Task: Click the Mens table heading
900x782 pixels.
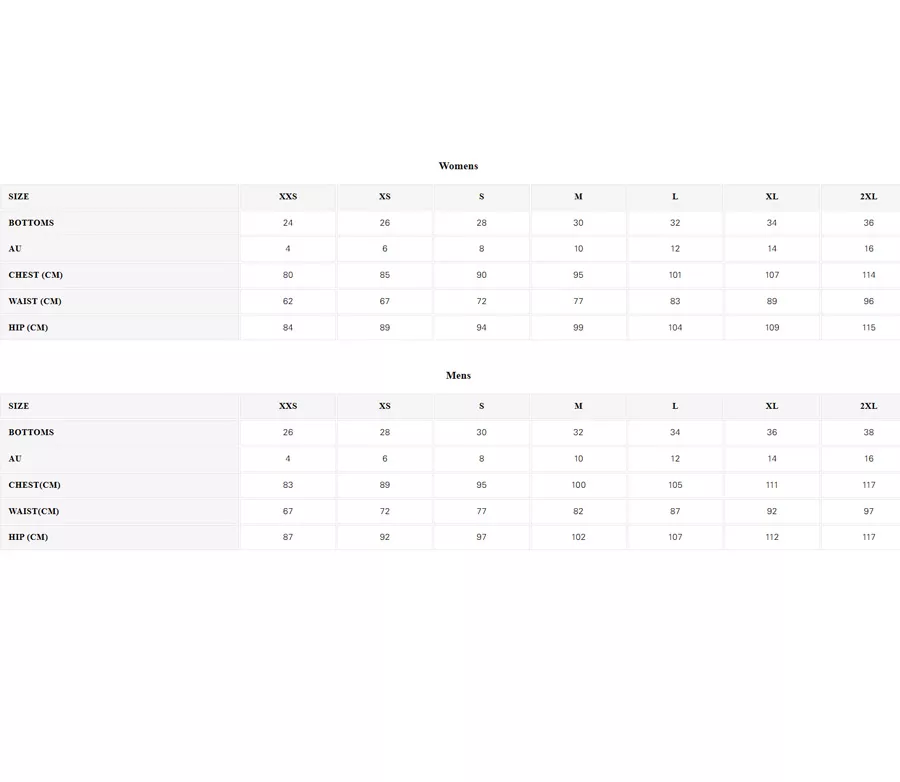Action: tap(458, 376)
